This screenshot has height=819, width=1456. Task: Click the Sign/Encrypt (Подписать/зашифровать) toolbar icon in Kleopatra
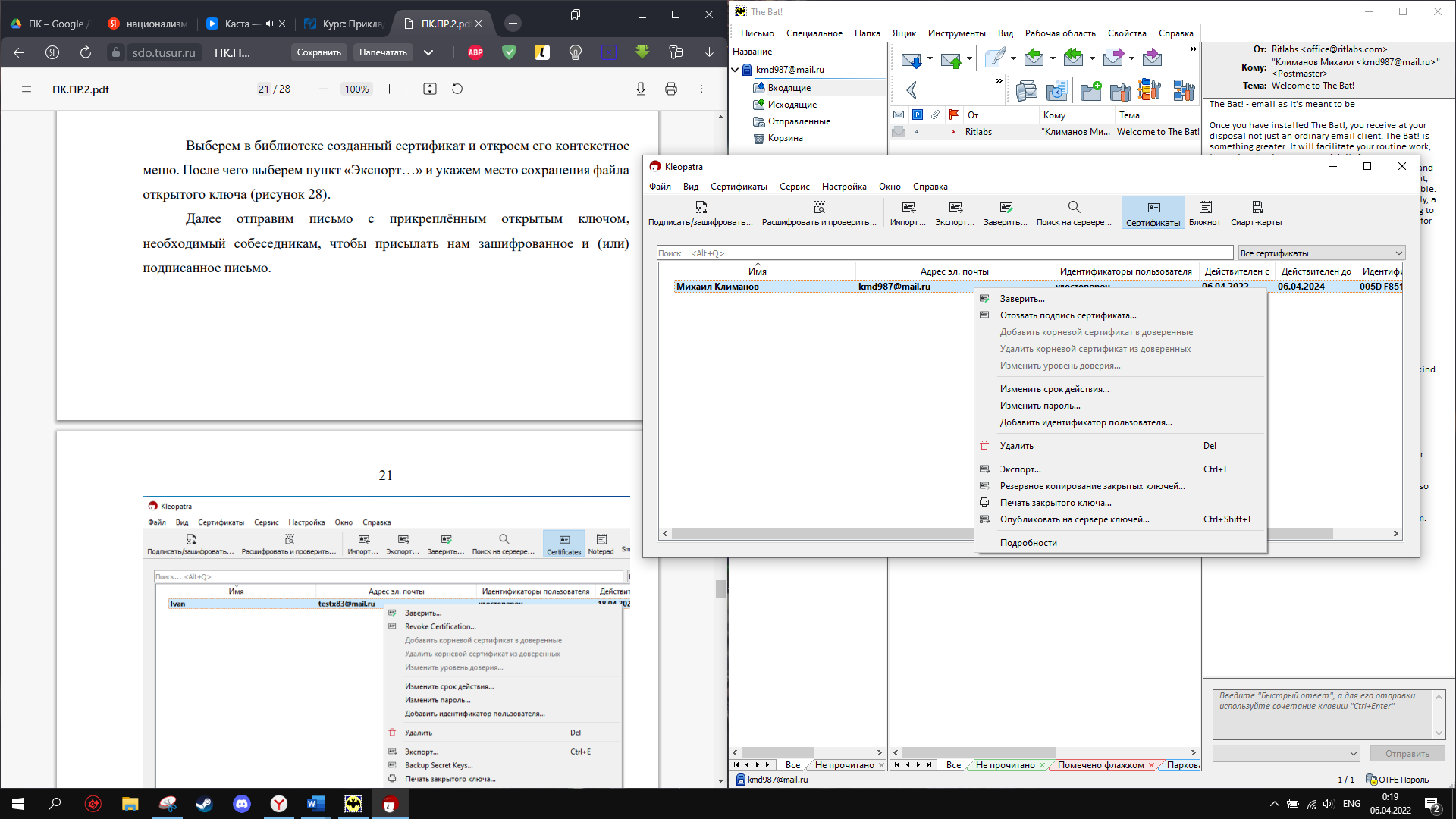(701, 213)
